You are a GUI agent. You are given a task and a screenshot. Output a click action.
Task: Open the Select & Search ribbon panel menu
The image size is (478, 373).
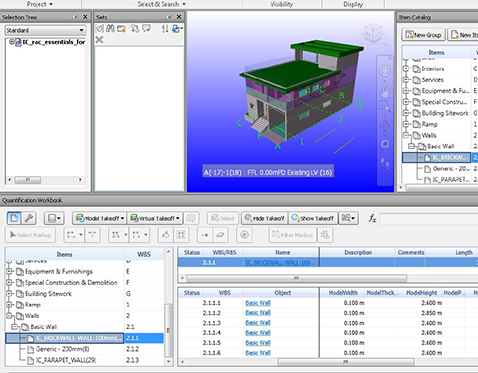(162, 4)
